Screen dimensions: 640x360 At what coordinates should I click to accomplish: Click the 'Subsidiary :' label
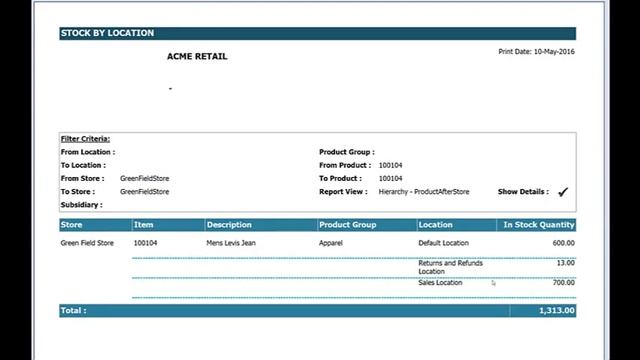82,205
